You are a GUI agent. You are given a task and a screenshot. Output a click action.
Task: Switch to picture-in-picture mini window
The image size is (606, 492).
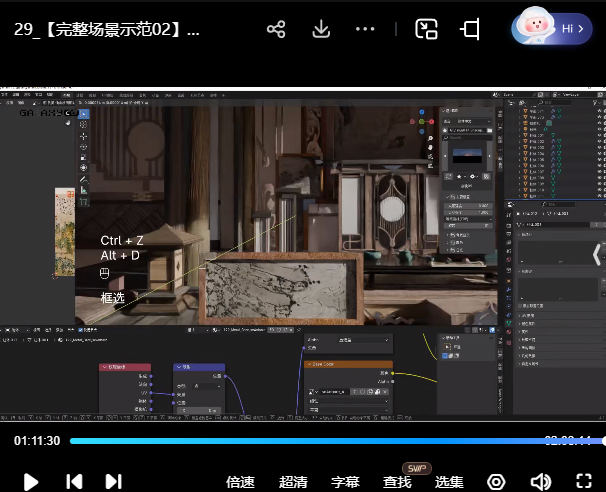point(427,29)
